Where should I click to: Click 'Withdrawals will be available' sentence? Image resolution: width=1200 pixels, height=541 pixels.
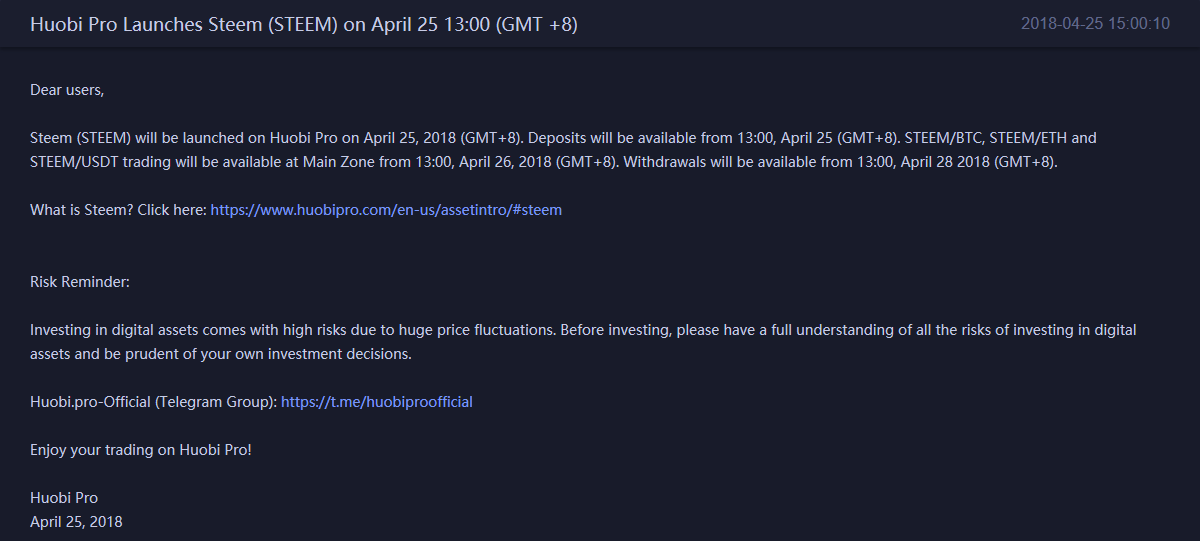click(840, 162)
